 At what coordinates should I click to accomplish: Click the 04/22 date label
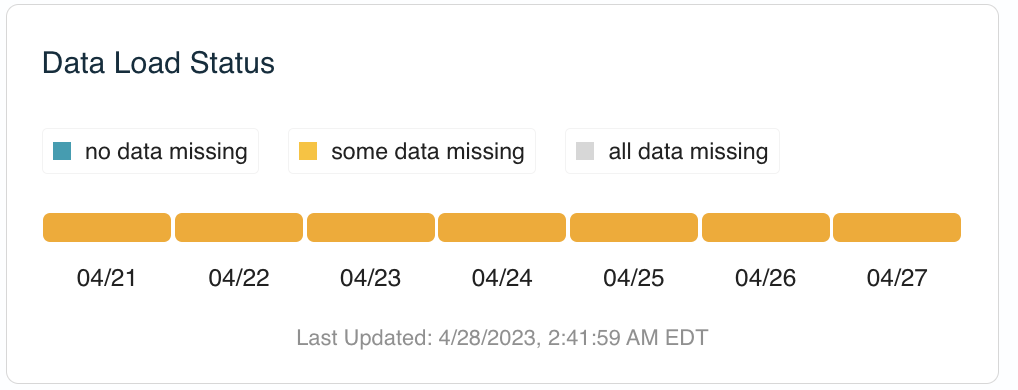(239, 278)
